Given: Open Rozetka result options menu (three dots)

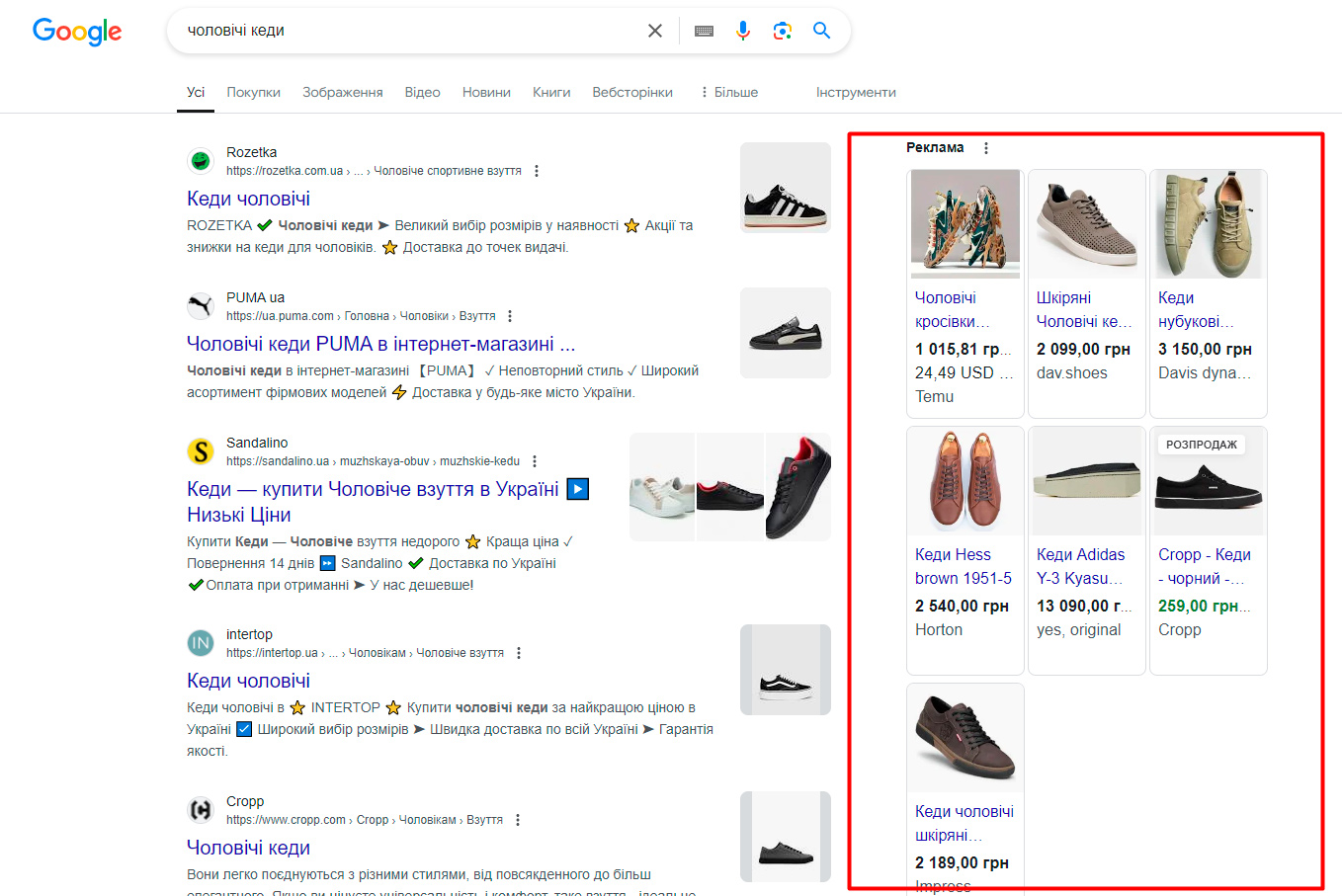Looking at the screenshot, I should pyautogui.click(x=537, y=171).
